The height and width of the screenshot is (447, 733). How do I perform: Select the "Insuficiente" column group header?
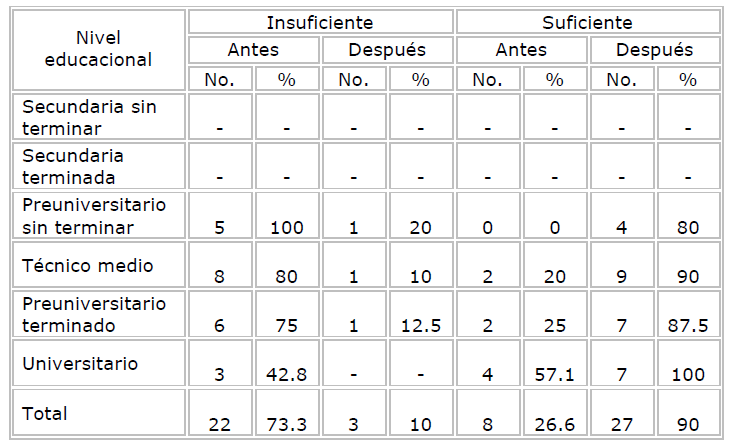(x=320, y=23)
